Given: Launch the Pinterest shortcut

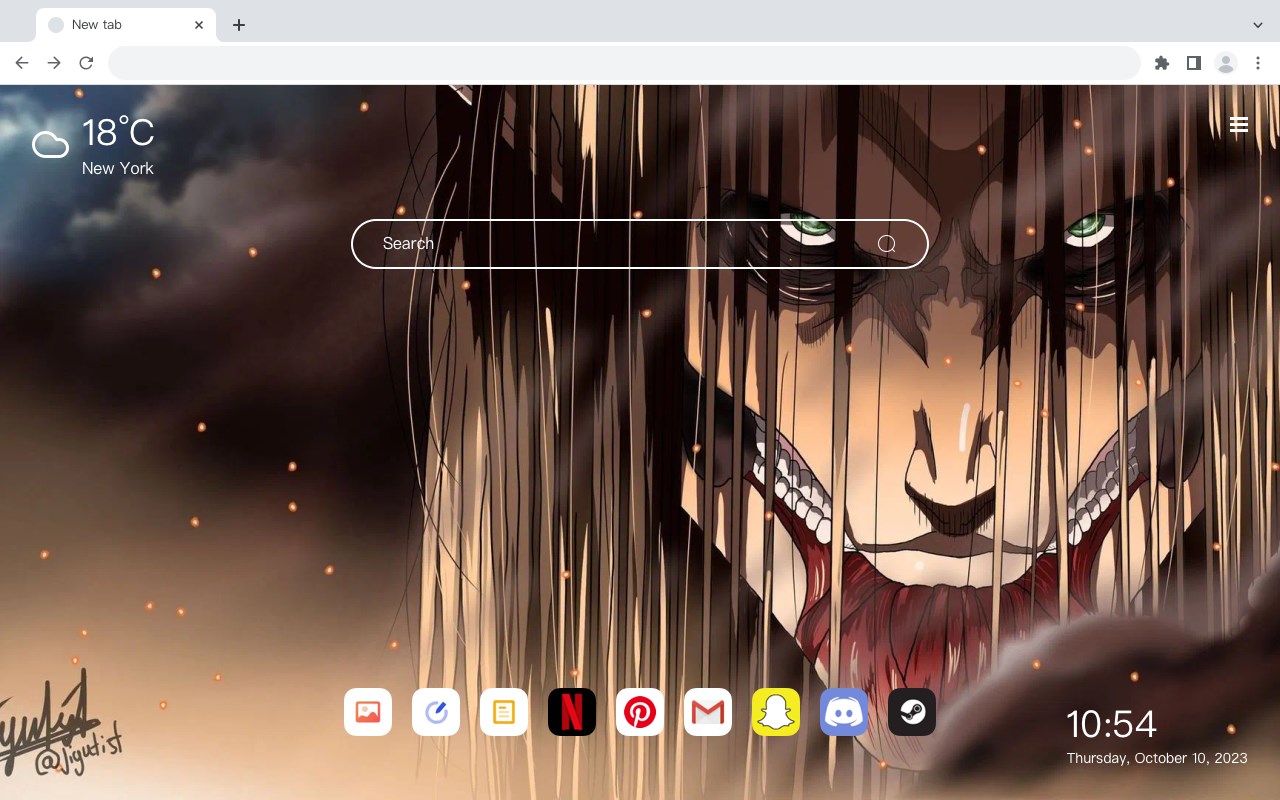Looking at the screenshot, I should coord(640,712).
